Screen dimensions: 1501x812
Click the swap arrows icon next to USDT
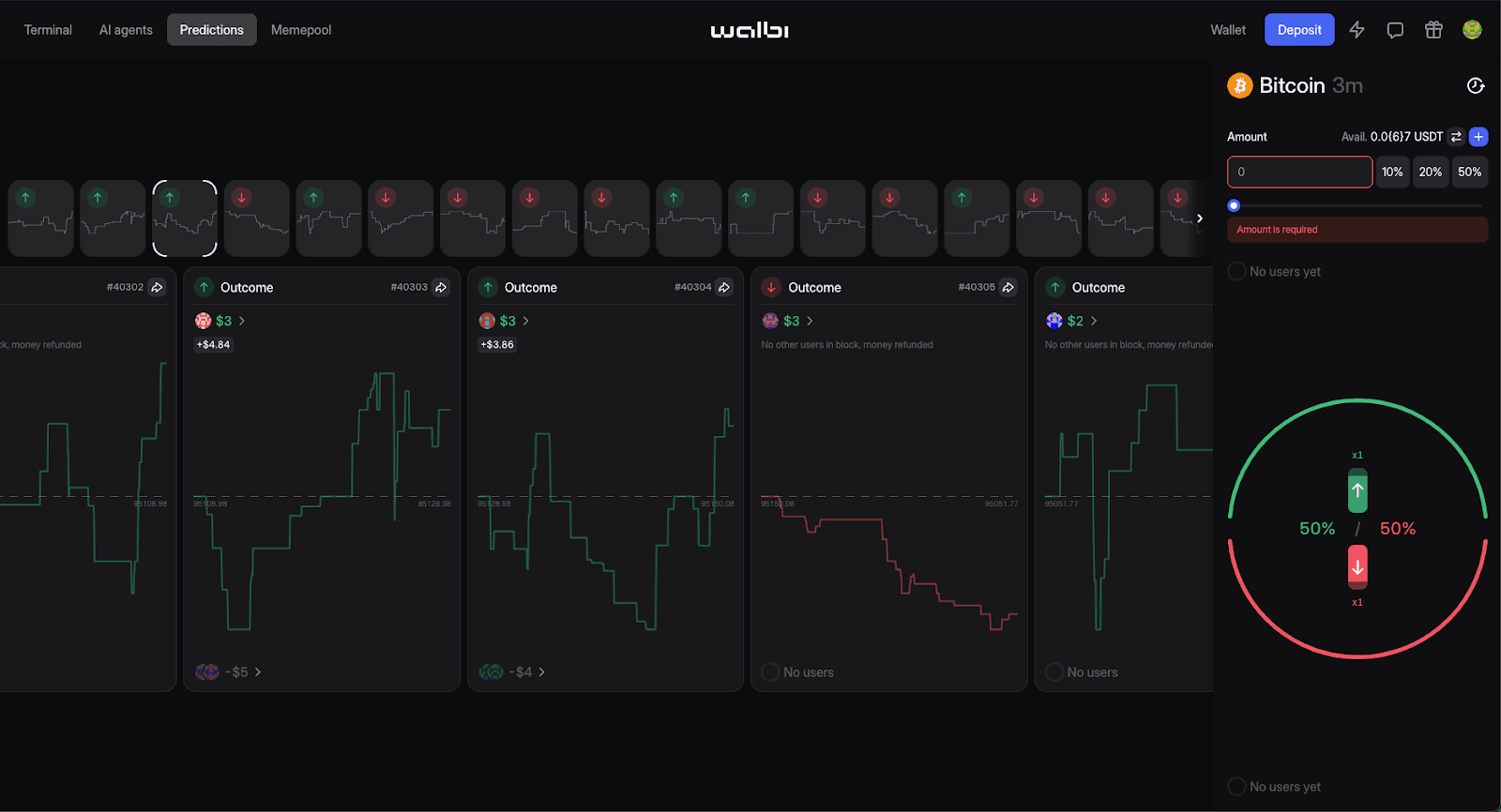1456,137
